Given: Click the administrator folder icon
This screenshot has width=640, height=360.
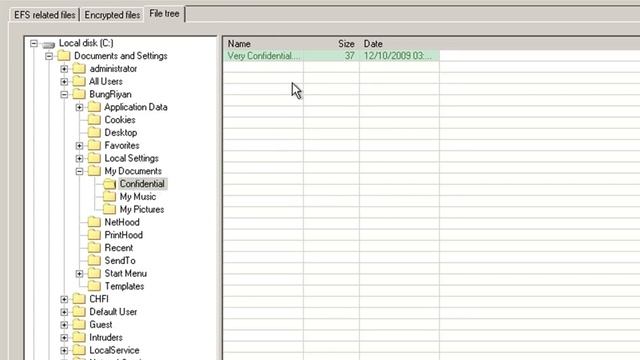Looking at the screenshot, I should [x=79, y=69].
